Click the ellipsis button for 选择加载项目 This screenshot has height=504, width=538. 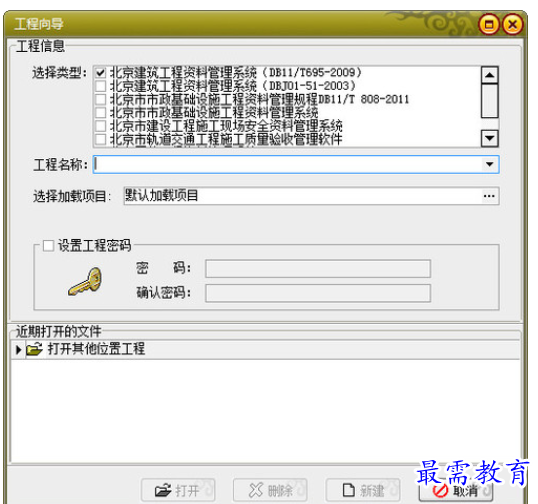(x=489, y=196)
